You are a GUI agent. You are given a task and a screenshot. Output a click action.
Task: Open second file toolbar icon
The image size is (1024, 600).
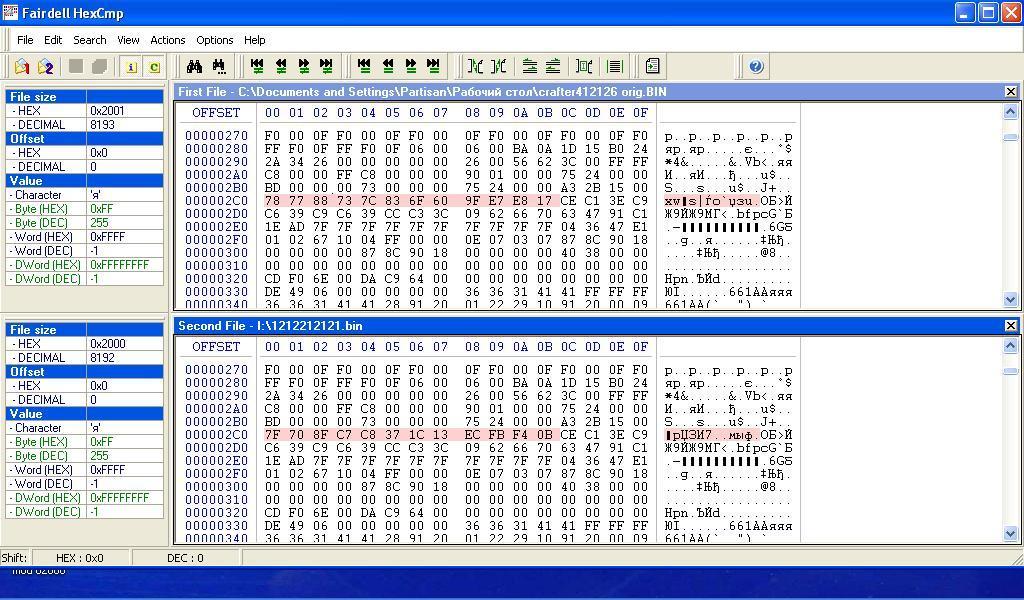coord(45,66)
